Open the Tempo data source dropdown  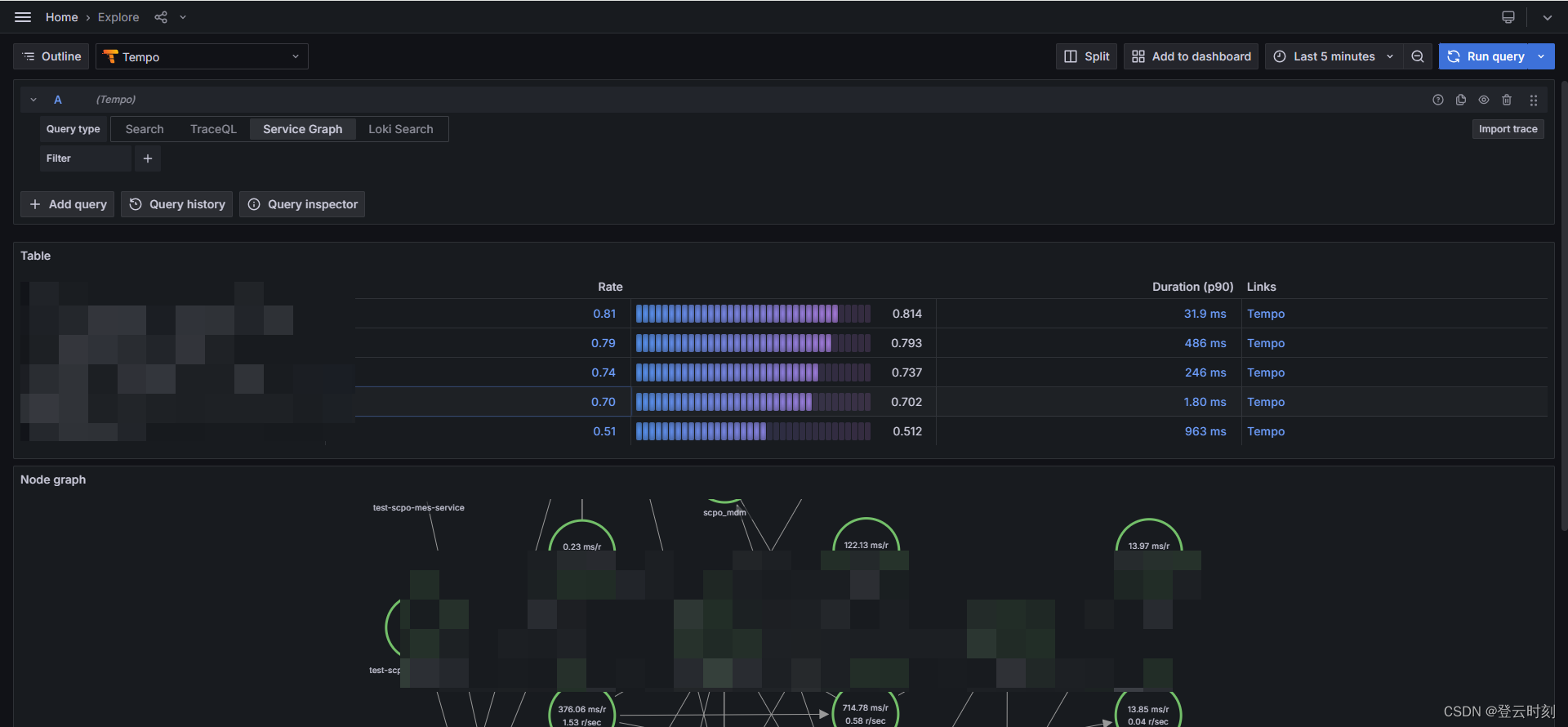202,56
